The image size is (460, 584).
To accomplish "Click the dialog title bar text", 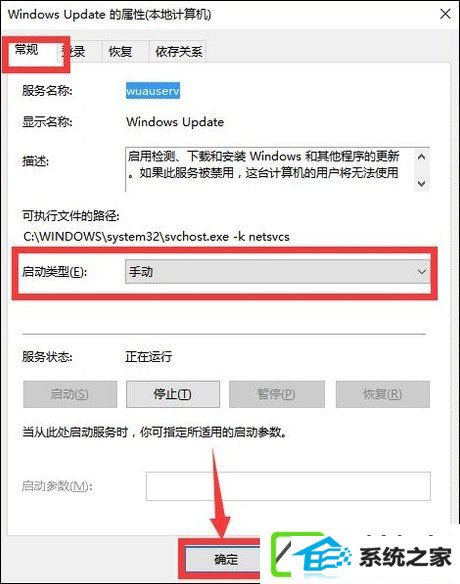I will pyautogui.click(x=110, y=15).
